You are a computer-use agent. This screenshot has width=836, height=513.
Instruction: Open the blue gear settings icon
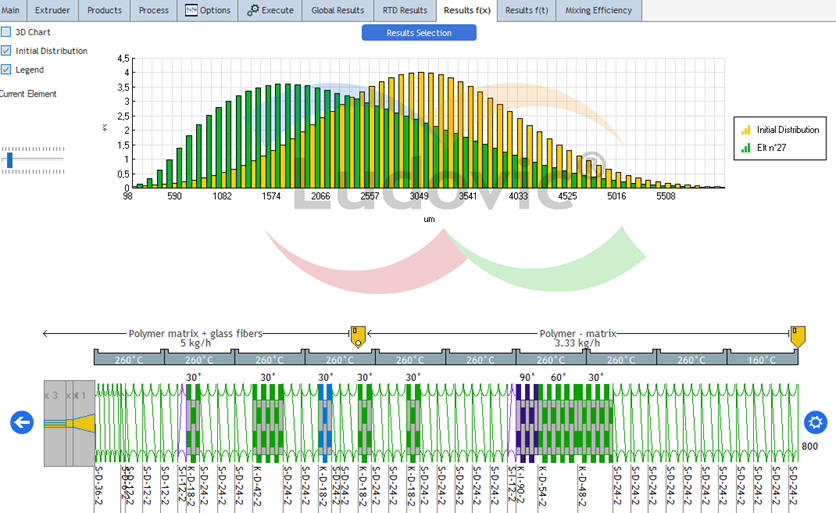click(x=815, y=422)
